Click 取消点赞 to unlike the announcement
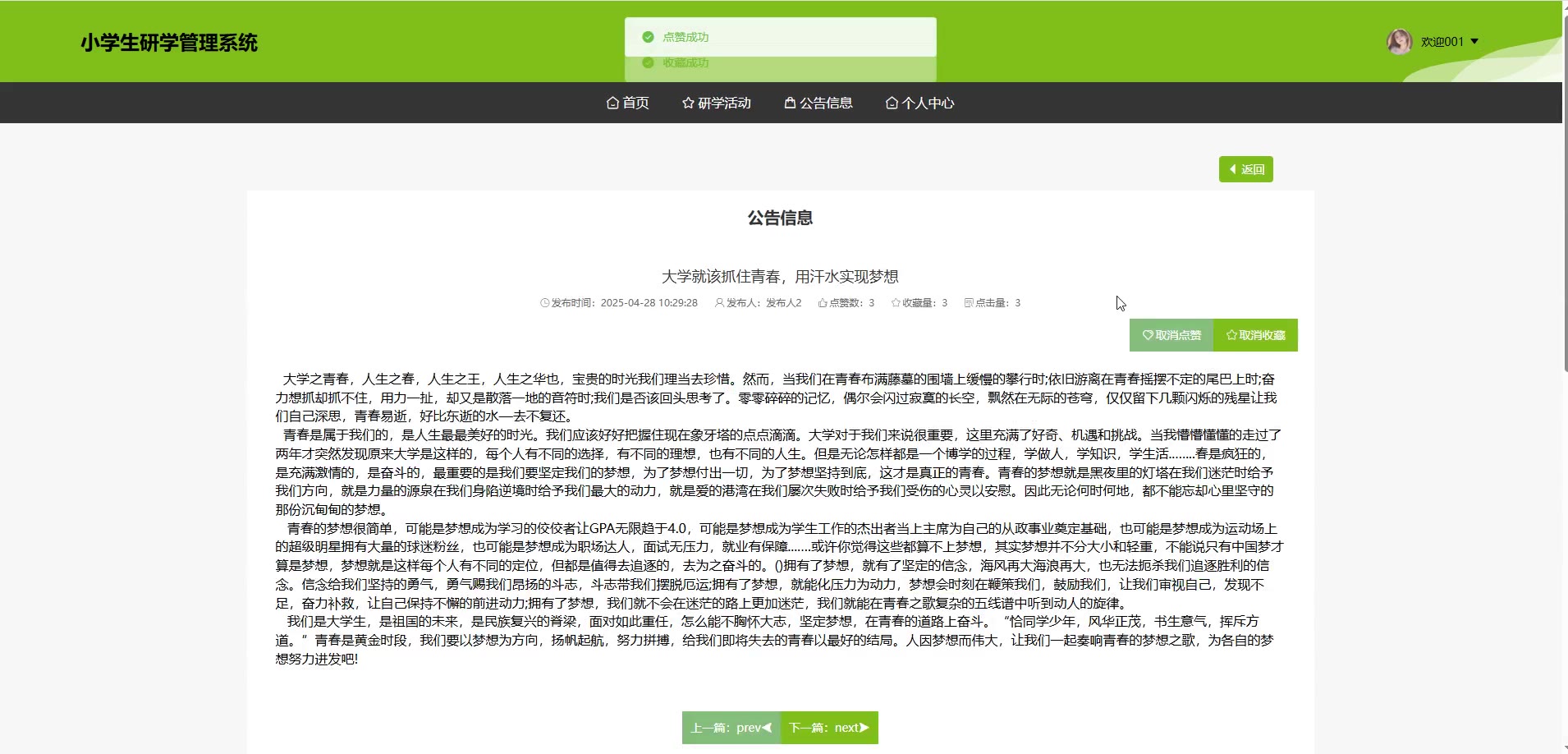 tap(1171, 335)
